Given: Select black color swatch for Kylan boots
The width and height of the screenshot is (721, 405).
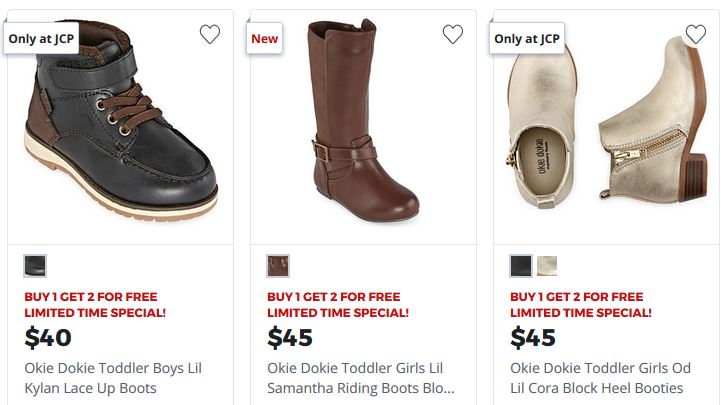Looking at the screenshot, I should point(35,266).
